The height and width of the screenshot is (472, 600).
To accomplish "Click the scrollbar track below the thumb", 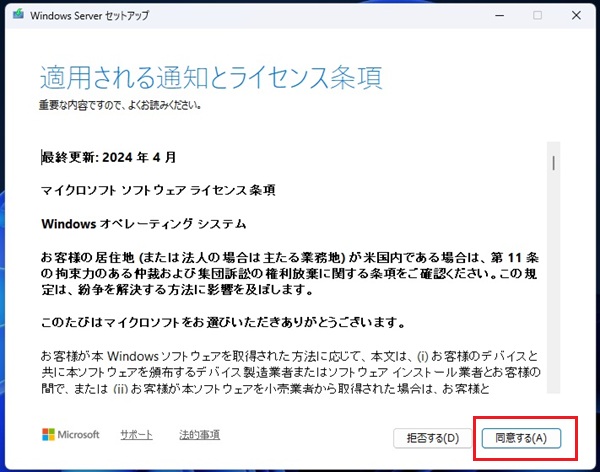I will pyautogui.click(x=552, y=300).
